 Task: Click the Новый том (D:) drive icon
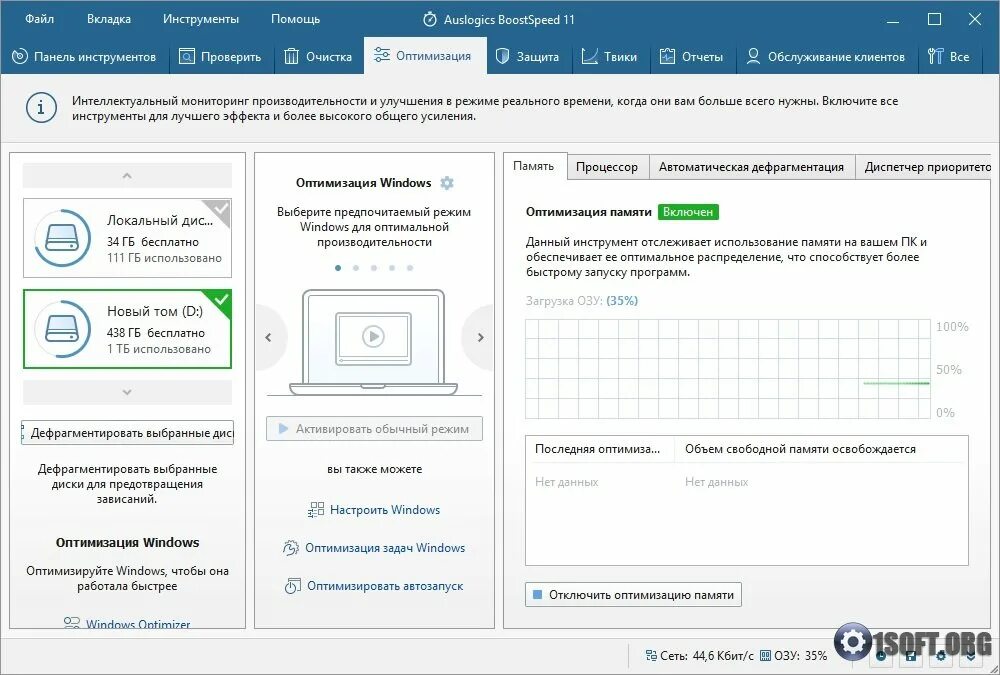(x=62, y=329)
